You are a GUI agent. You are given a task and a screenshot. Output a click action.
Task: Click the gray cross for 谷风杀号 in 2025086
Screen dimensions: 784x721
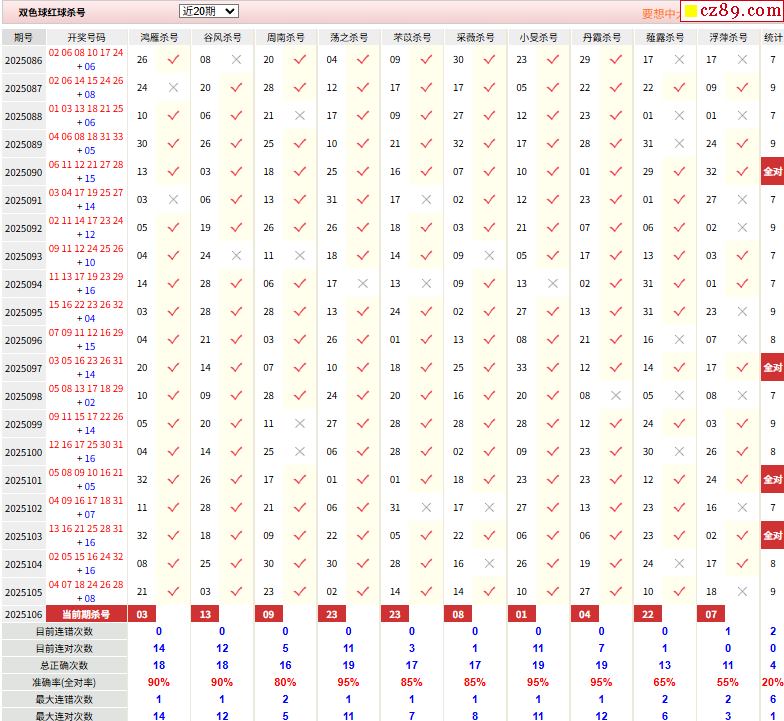(236, 60)
